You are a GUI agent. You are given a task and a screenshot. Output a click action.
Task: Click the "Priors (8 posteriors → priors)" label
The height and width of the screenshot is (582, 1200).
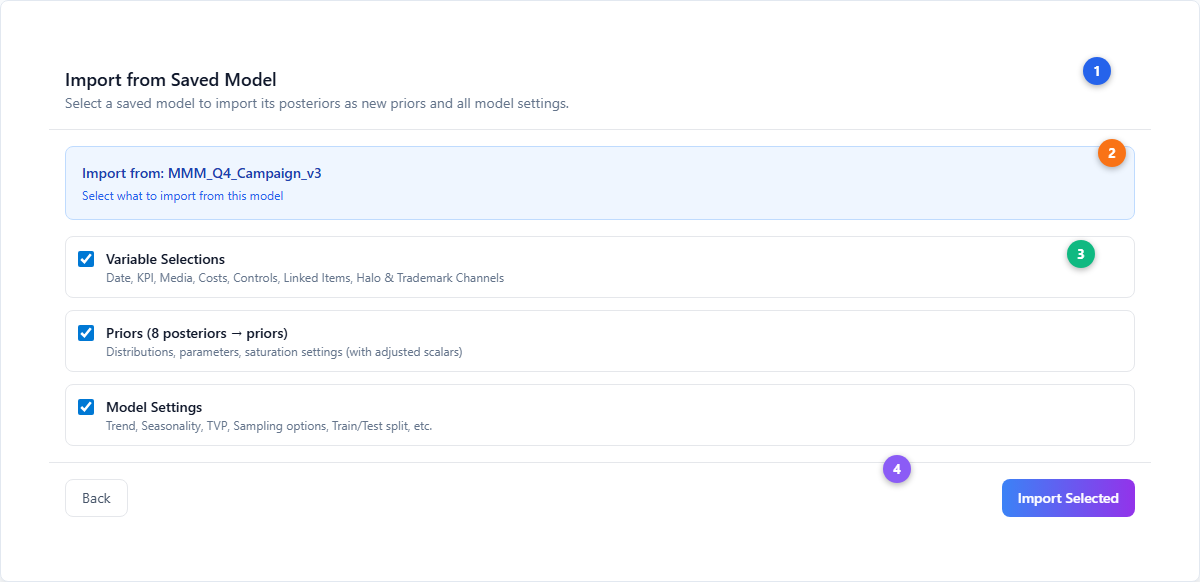point(197,333)
